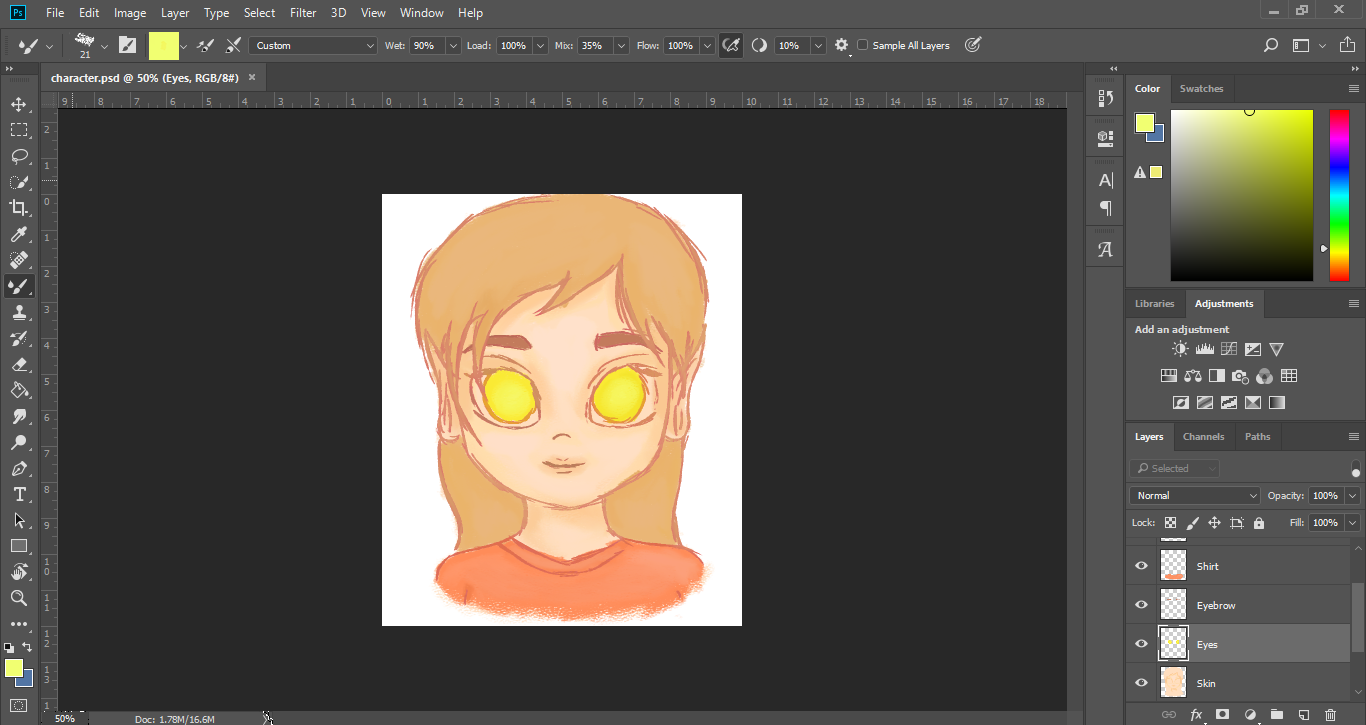Hide the Shirt layer
This screenshot has width=1366, height=725.
point(1141,566)
